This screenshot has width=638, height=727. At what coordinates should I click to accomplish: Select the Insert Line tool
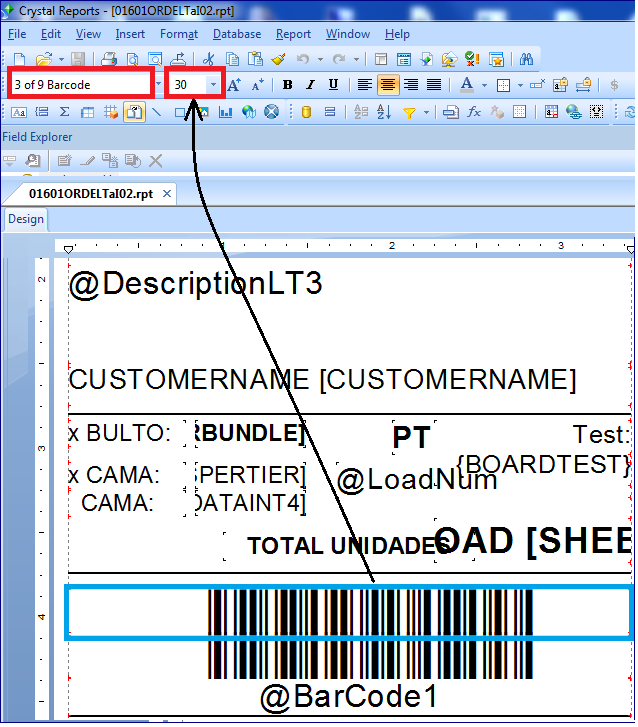tap(157, 112)
